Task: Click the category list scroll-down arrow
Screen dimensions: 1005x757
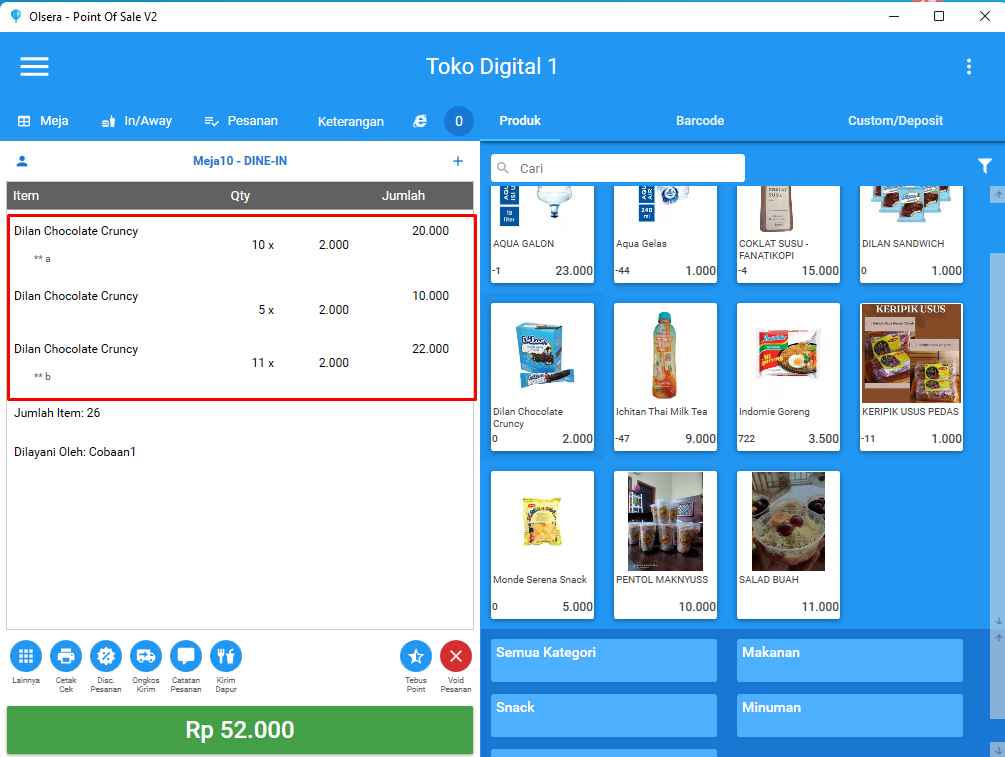Action: pyautogui.click(x=998, y=749)
